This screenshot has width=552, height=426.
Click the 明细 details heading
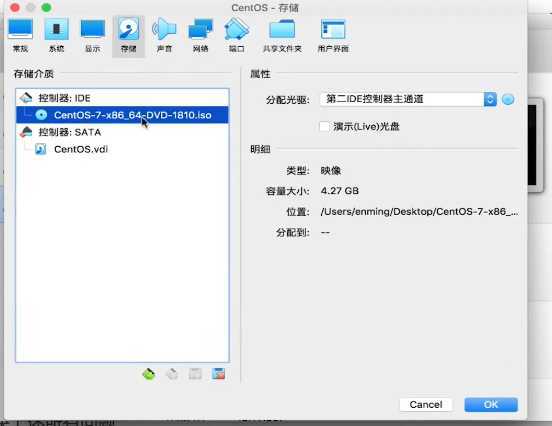(x=260, y=149)
